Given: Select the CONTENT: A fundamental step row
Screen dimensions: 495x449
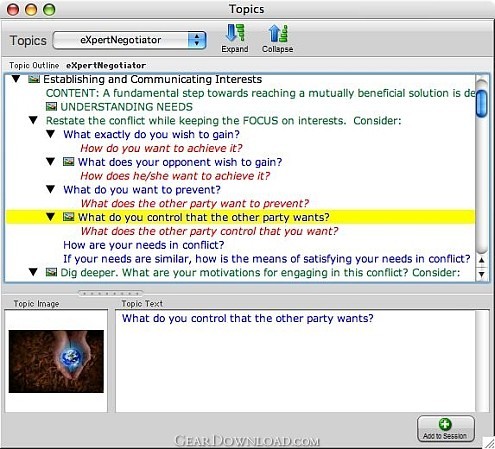Looking at the screenshot, I should (260, 93).
